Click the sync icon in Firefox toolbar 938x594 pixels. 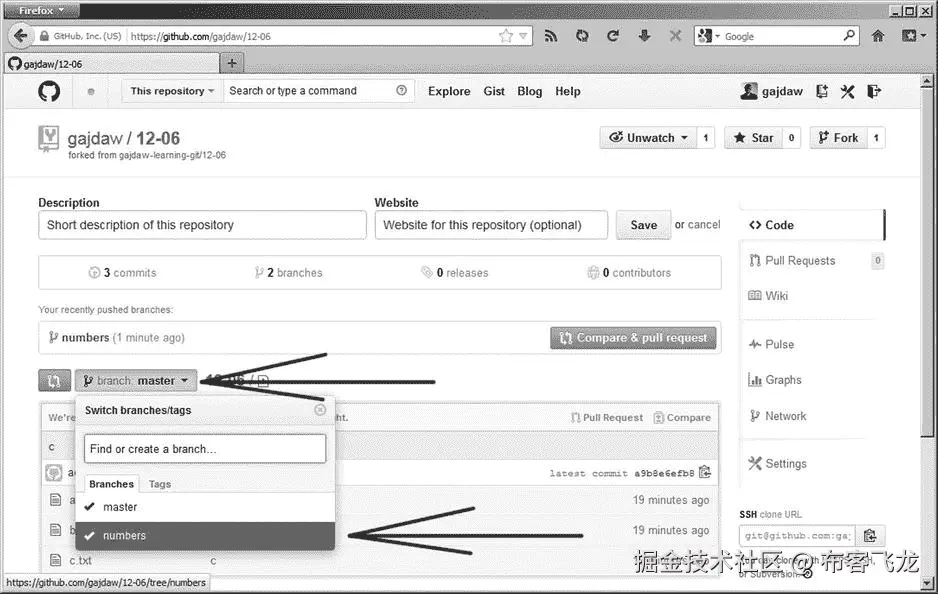tap(582, 36)
